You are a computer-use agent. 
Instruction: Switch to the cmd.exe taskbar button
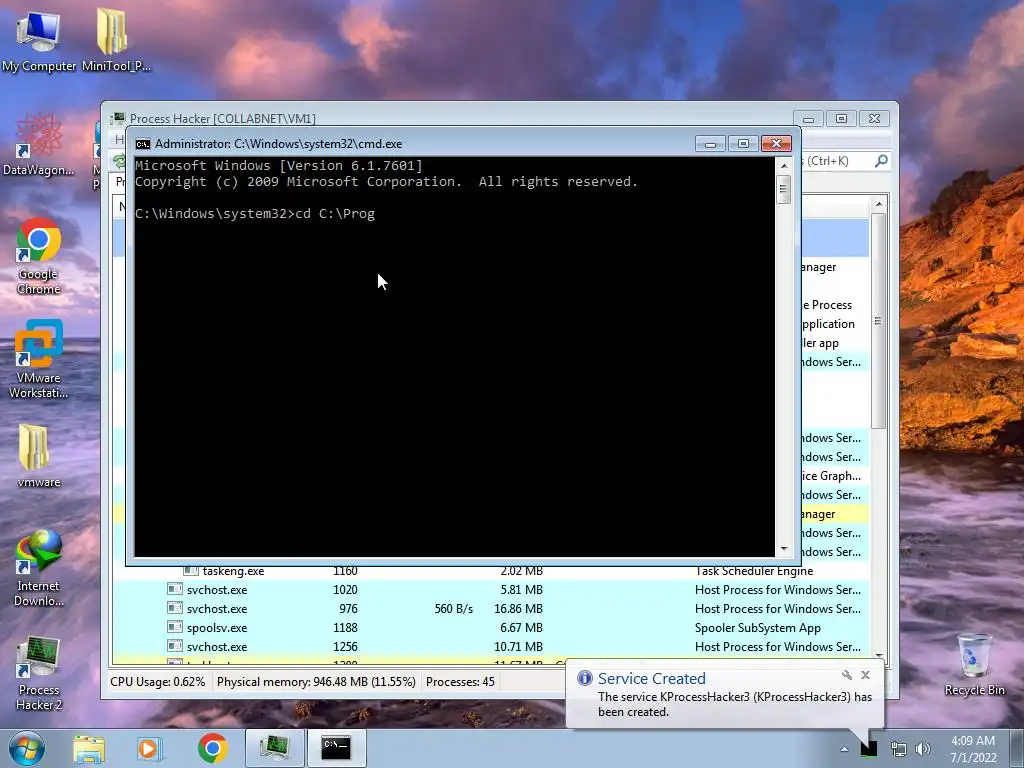[x=336, y=748]
